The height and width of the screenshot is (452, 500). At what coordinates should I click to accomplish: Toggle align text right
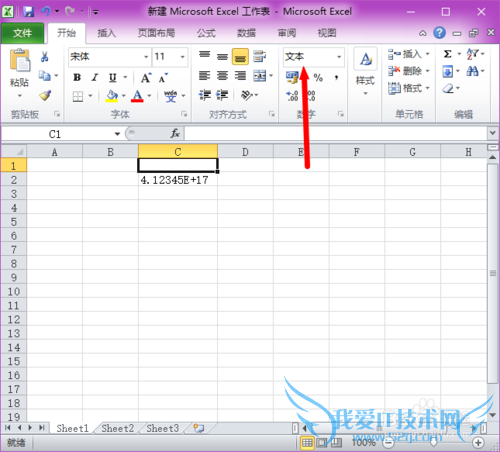click(x=240, y=76)
